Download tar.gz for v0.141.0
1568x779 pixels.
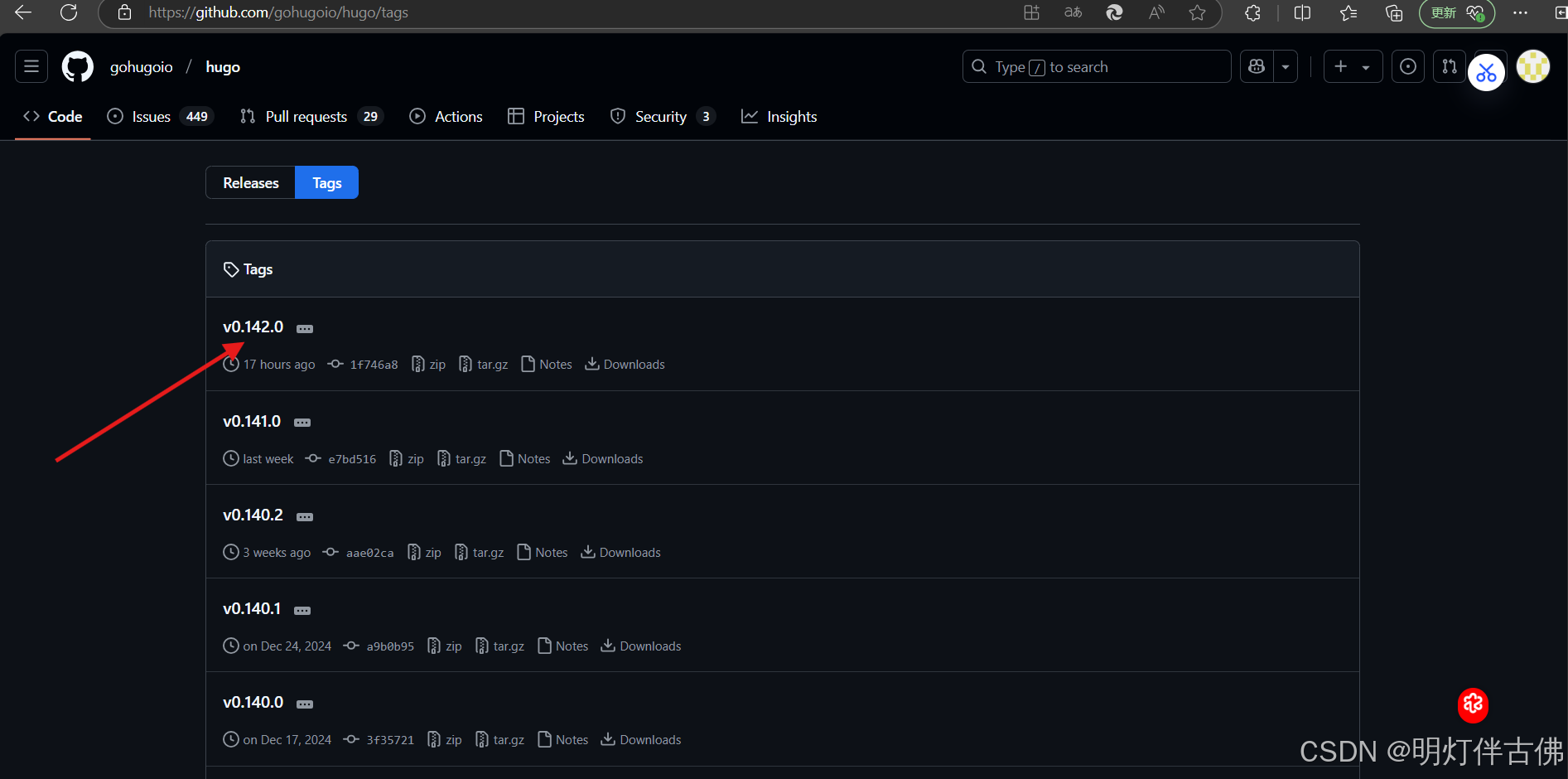click(462, 458)
